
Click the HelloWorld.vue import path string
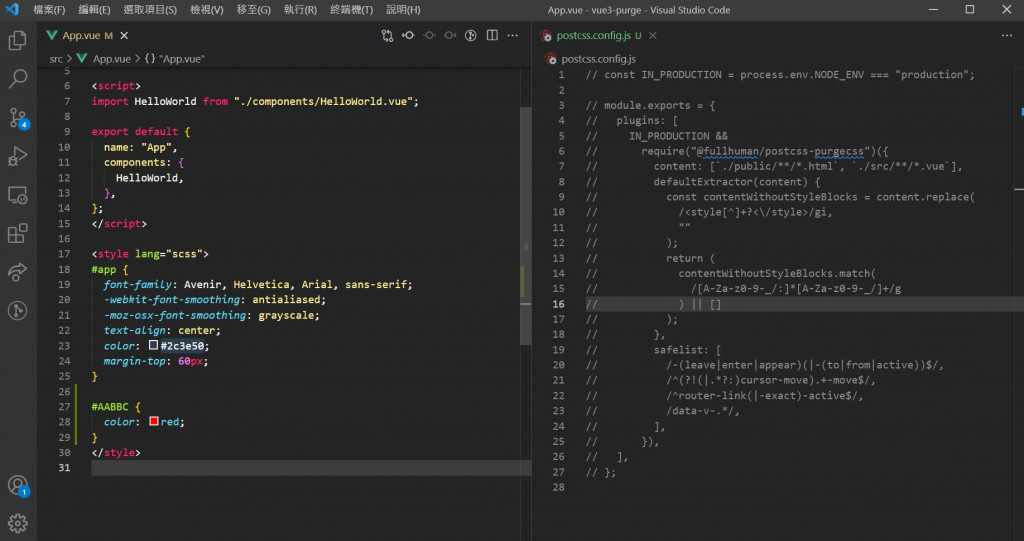(x=326, y=101)
